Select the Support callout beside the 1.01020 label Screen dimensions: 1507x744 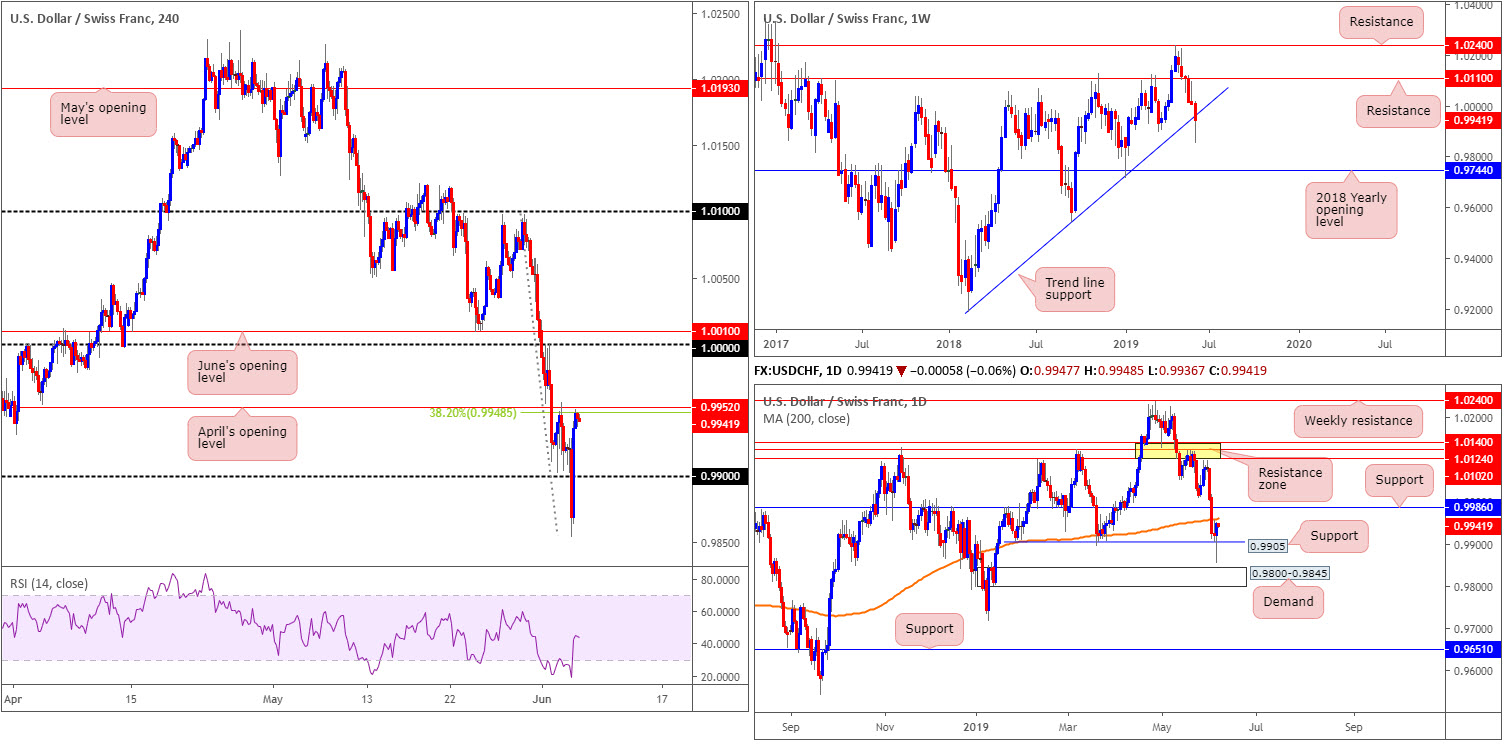[x=1398, y=481]
